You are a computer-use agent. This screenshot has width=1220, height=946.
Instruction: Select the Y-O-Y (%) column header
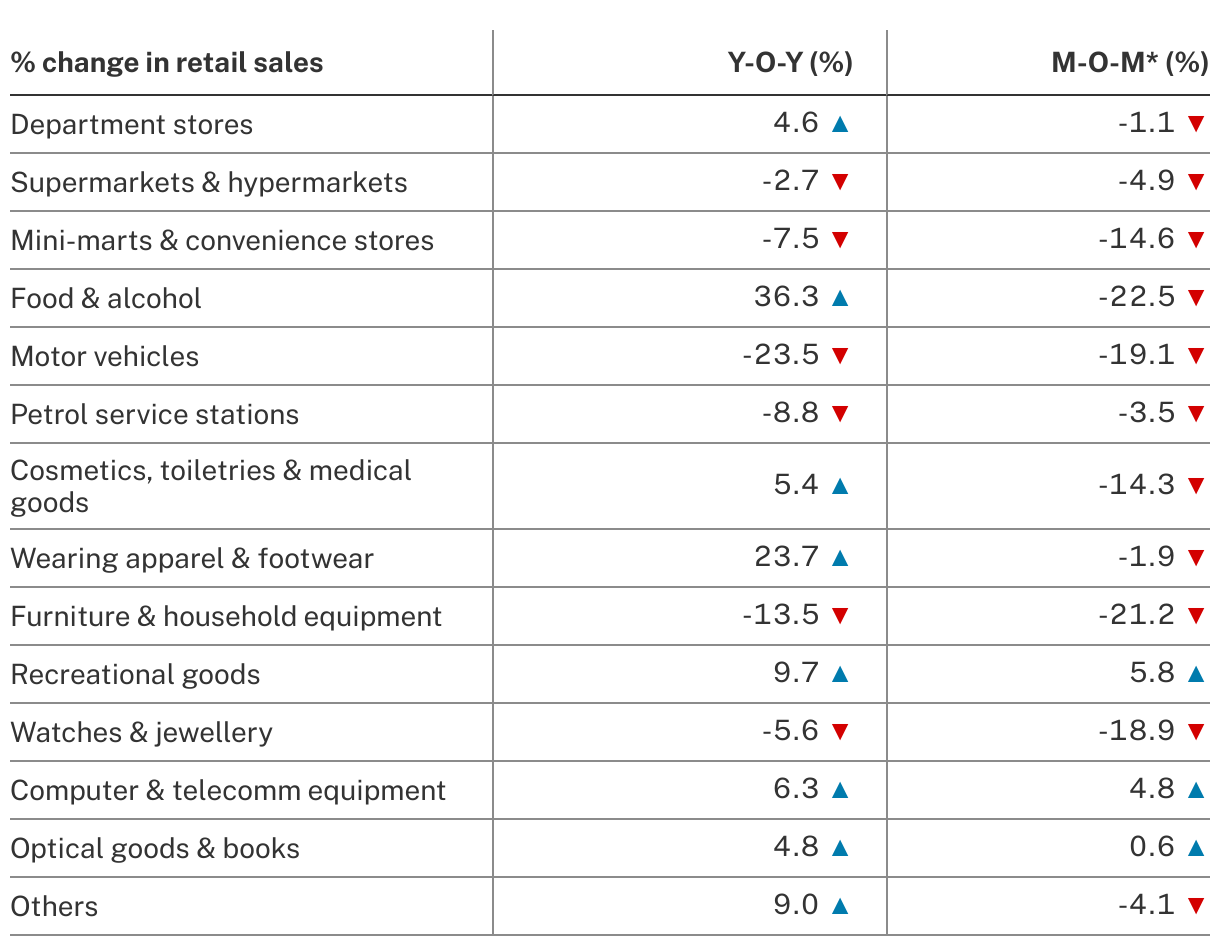tap(790, 63)
